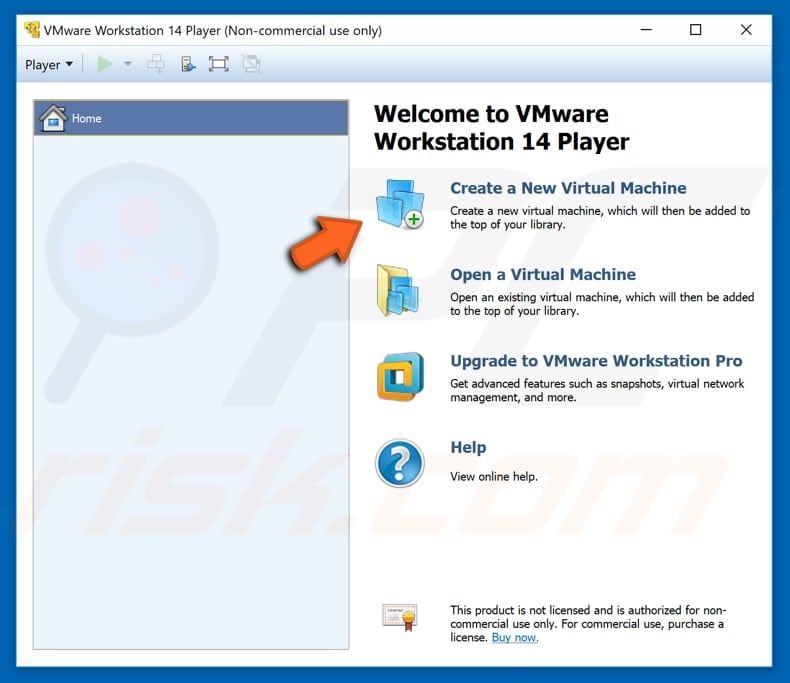The width and height of the screenshot is (790, 683).
Task: Click the Workstation Pro logo icon
Action: click(400, 377)
